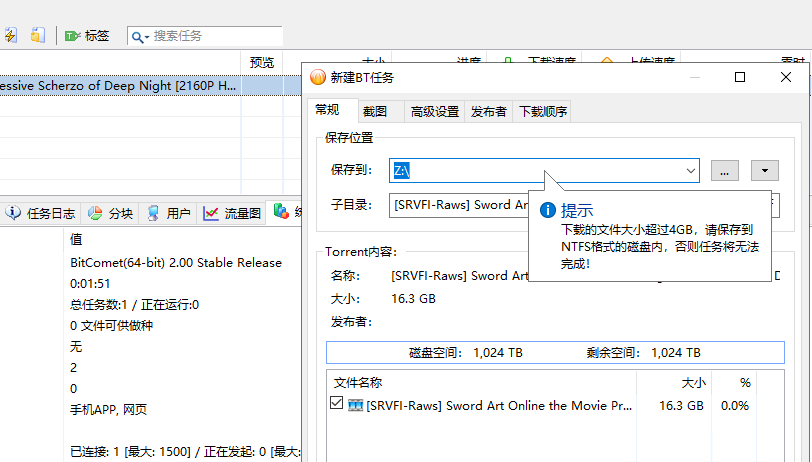Click the 用户 person icon
812x462 pixels.
coord(153,213)
